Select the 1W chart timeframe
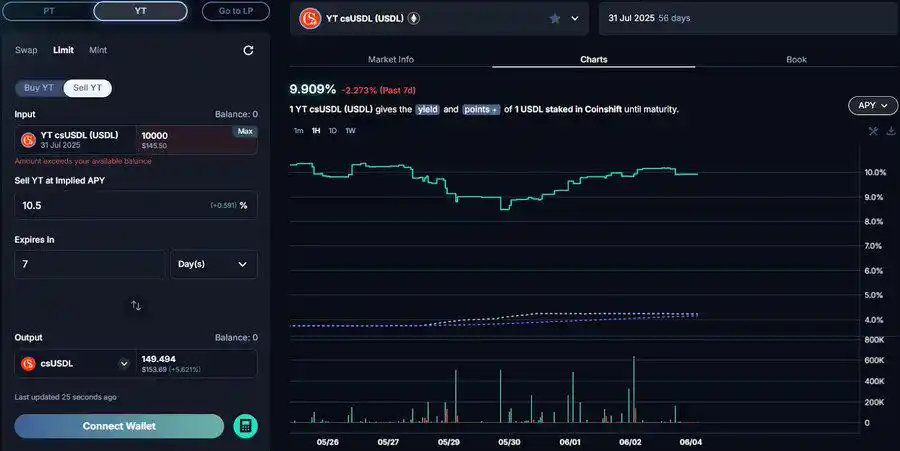This screenshot has width=900, height=451. (350, 131)
